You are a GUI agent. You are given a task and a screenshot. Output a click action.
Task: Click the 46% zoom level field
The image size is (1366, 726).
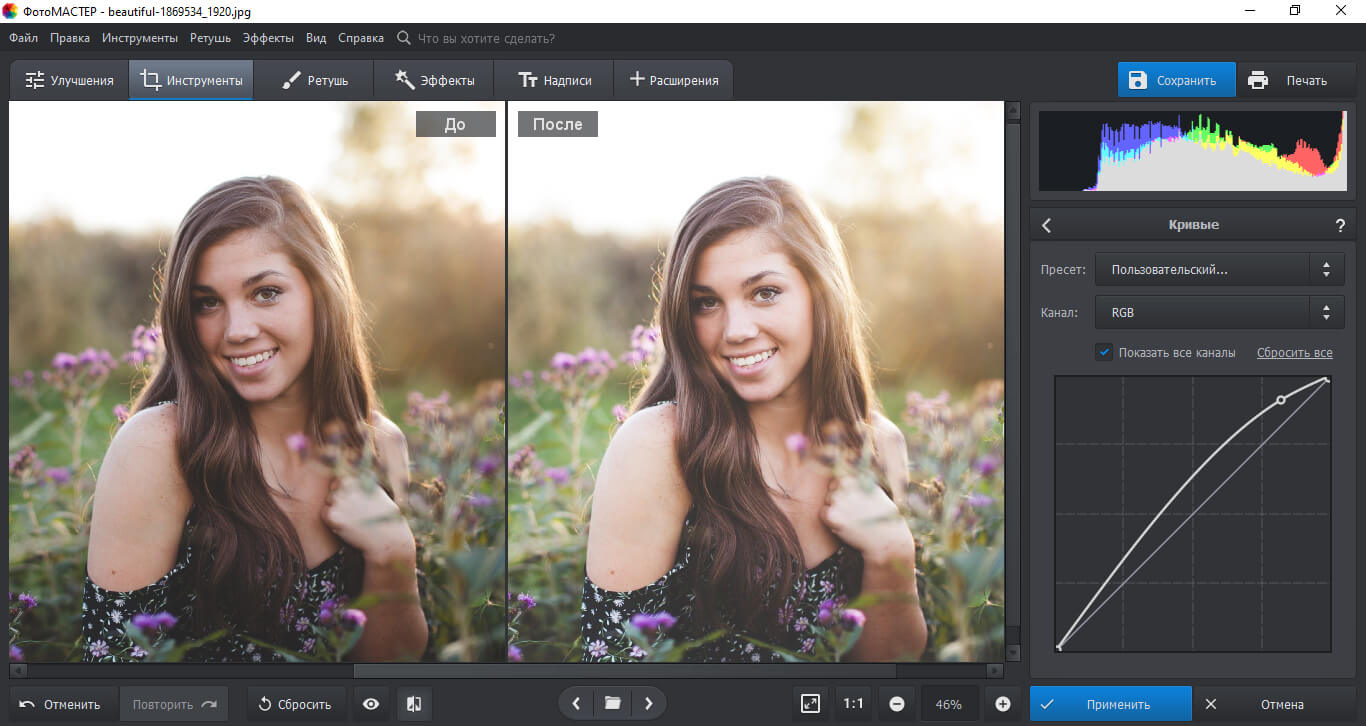(x=949, y=704)
